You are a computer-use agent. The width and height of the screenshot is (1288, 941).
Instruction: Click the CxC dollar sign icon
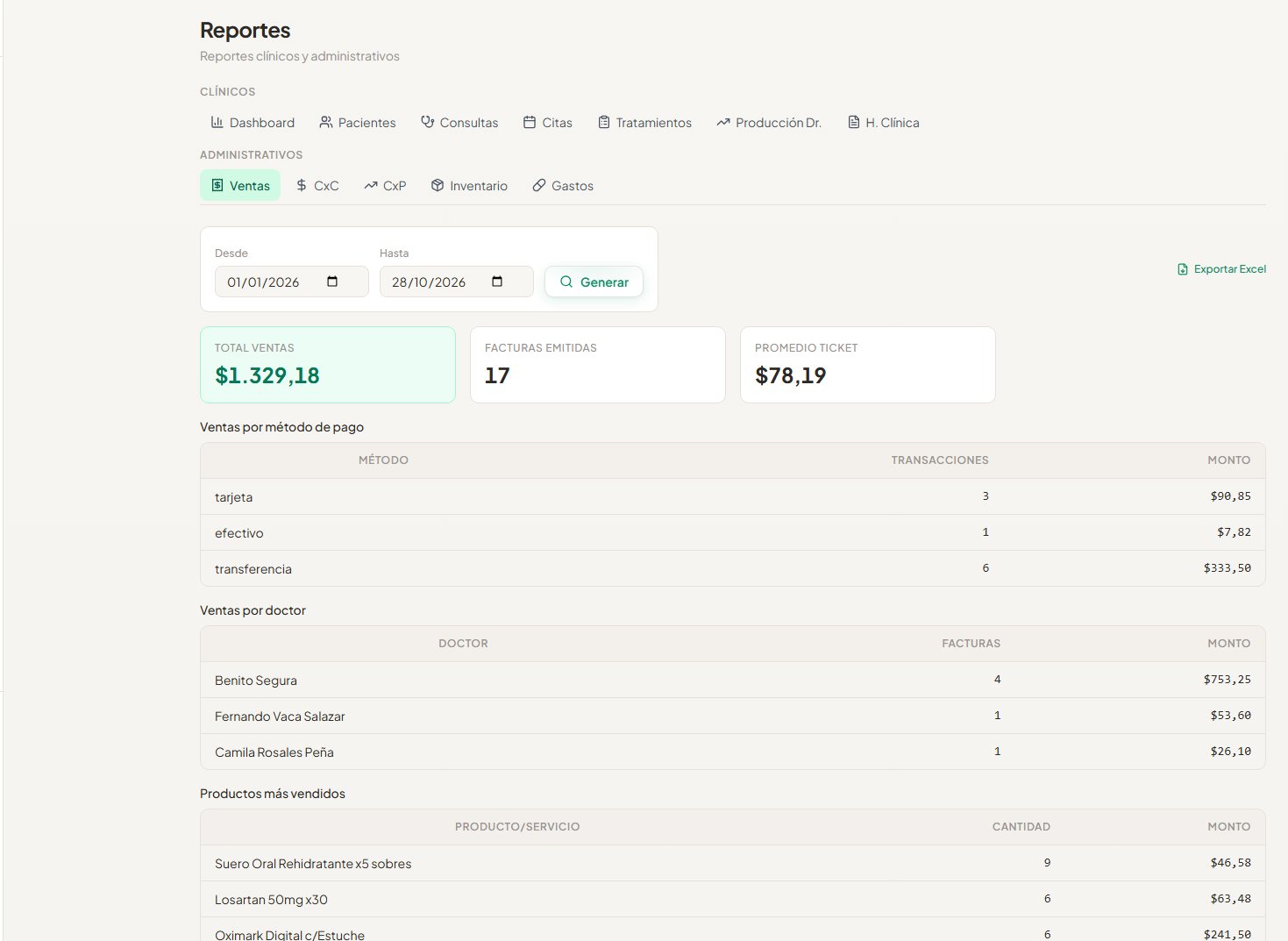[x=302, y=186]
